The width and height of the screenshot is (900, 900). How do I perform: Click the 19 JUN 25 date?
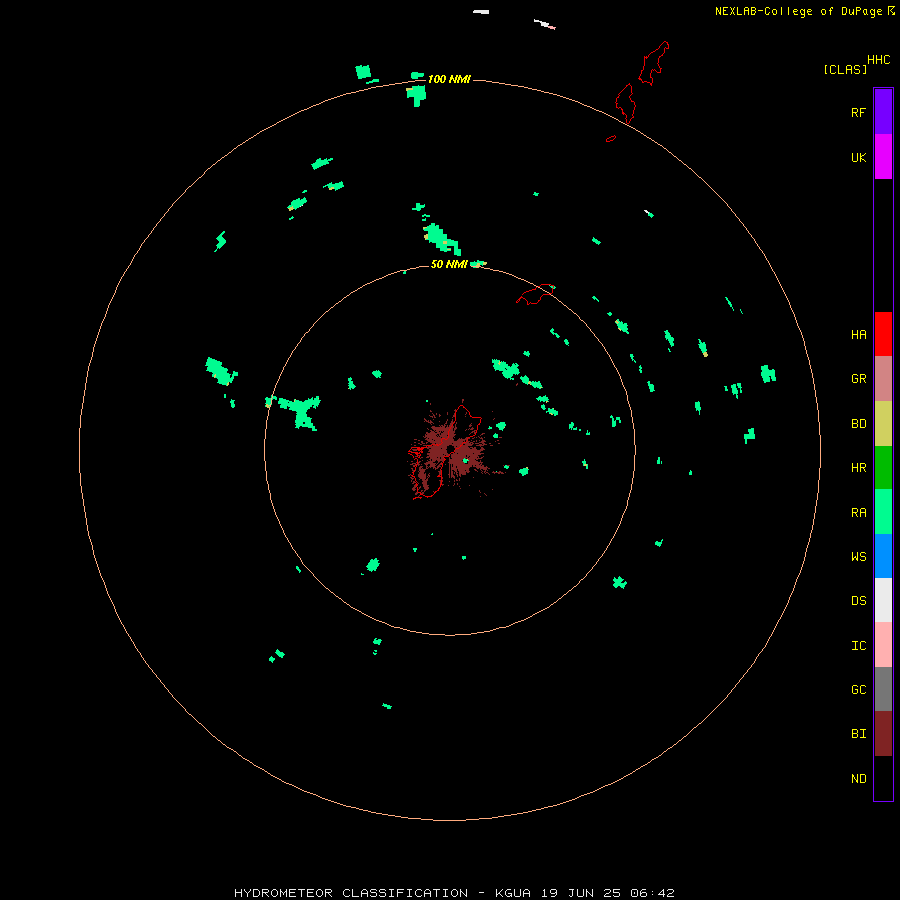click(x=581, y=893)
